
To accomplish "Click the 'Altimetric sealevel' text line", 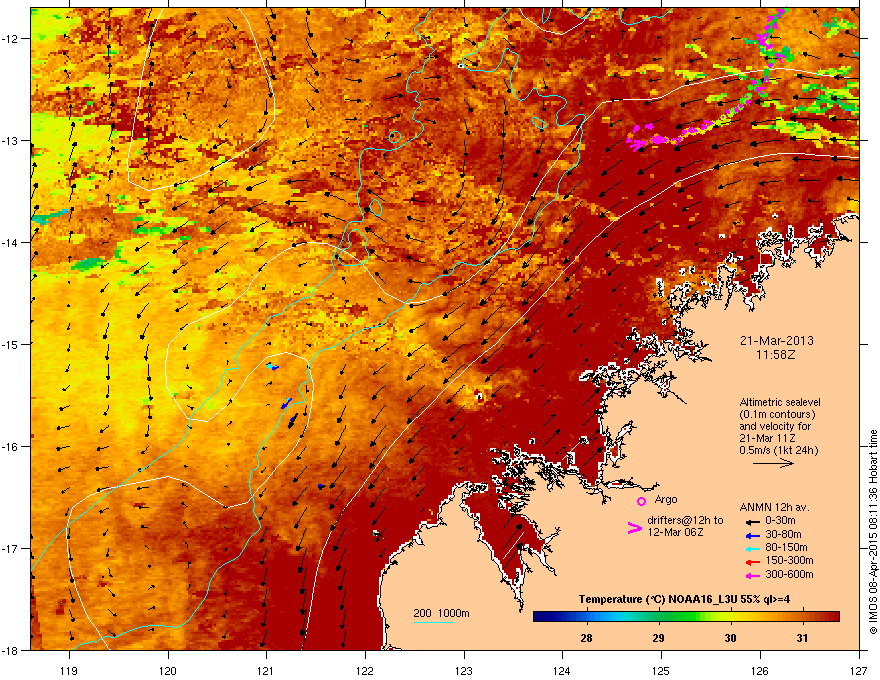I will [780, 402].
